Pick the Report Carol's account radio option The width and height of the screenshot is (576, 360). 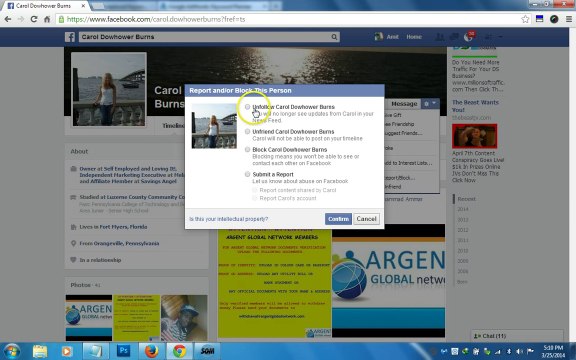(255, 198)
